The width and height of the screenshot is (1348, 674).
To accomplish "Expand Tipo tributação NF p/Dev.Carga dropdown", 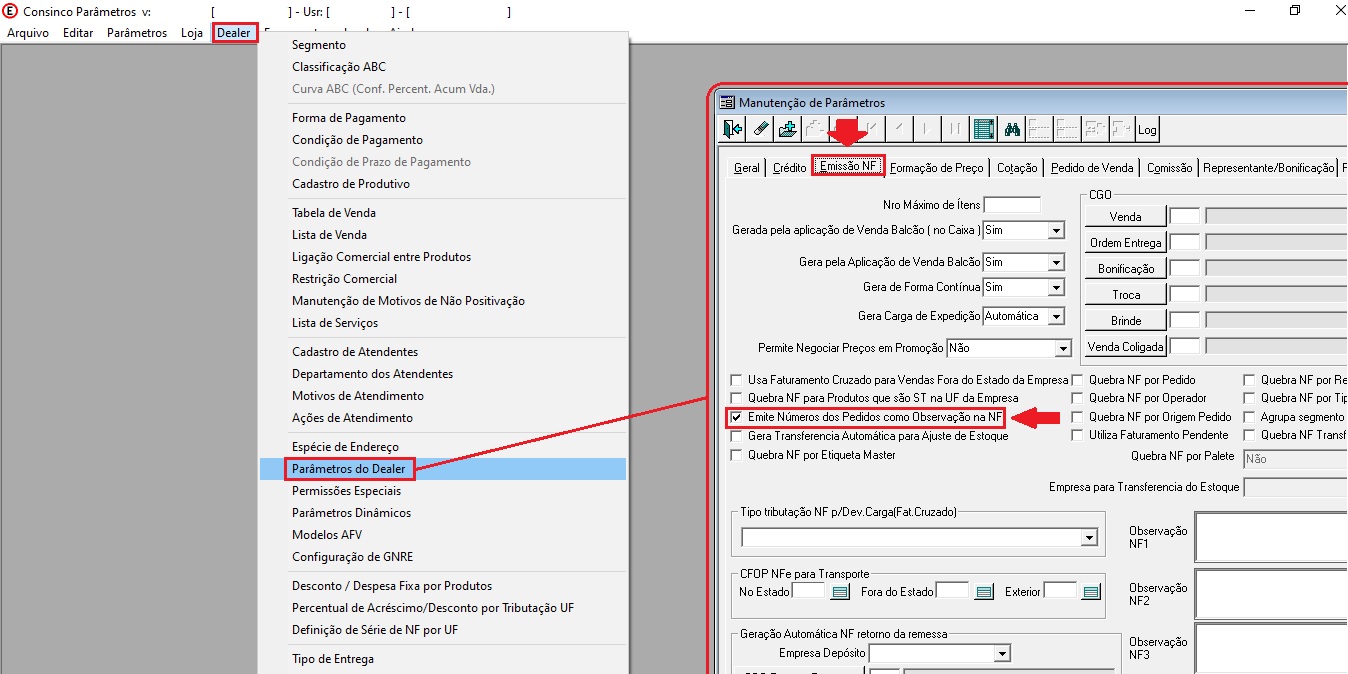I will tap(1089, 538).
